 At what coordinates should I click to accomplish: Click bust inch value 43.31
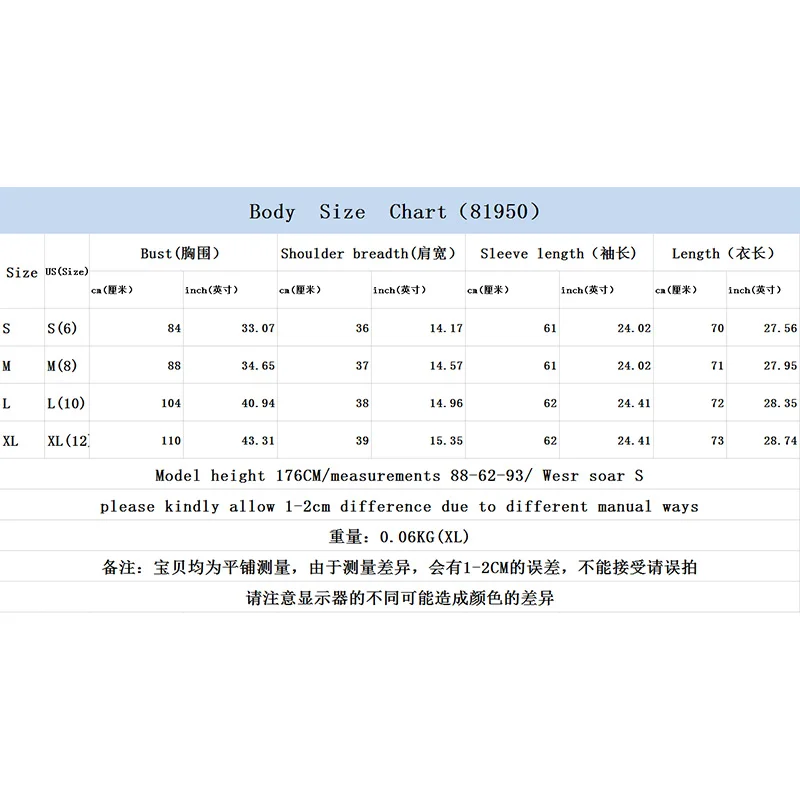pos(258,441)
